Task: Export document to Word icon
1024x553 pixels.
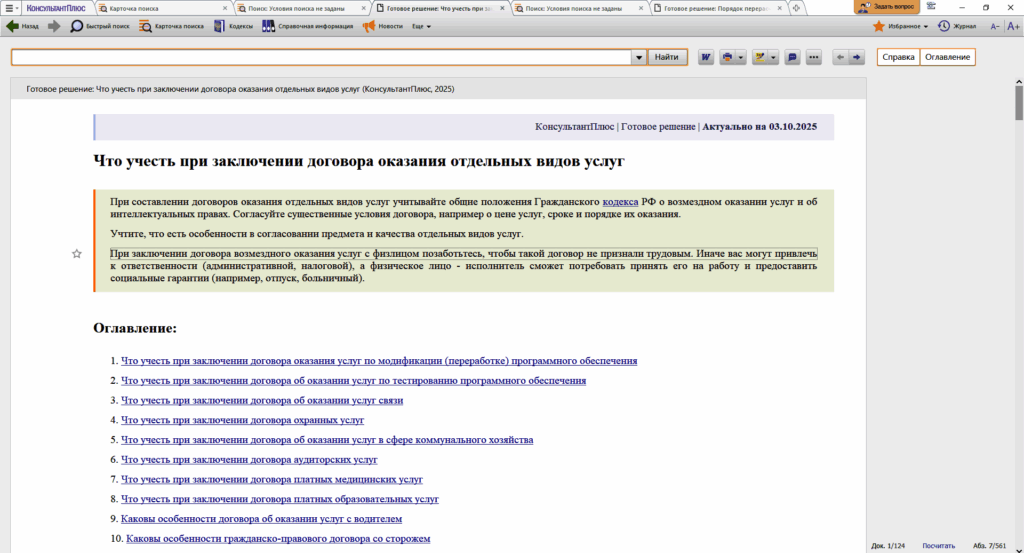Action: tap(706, 58)
